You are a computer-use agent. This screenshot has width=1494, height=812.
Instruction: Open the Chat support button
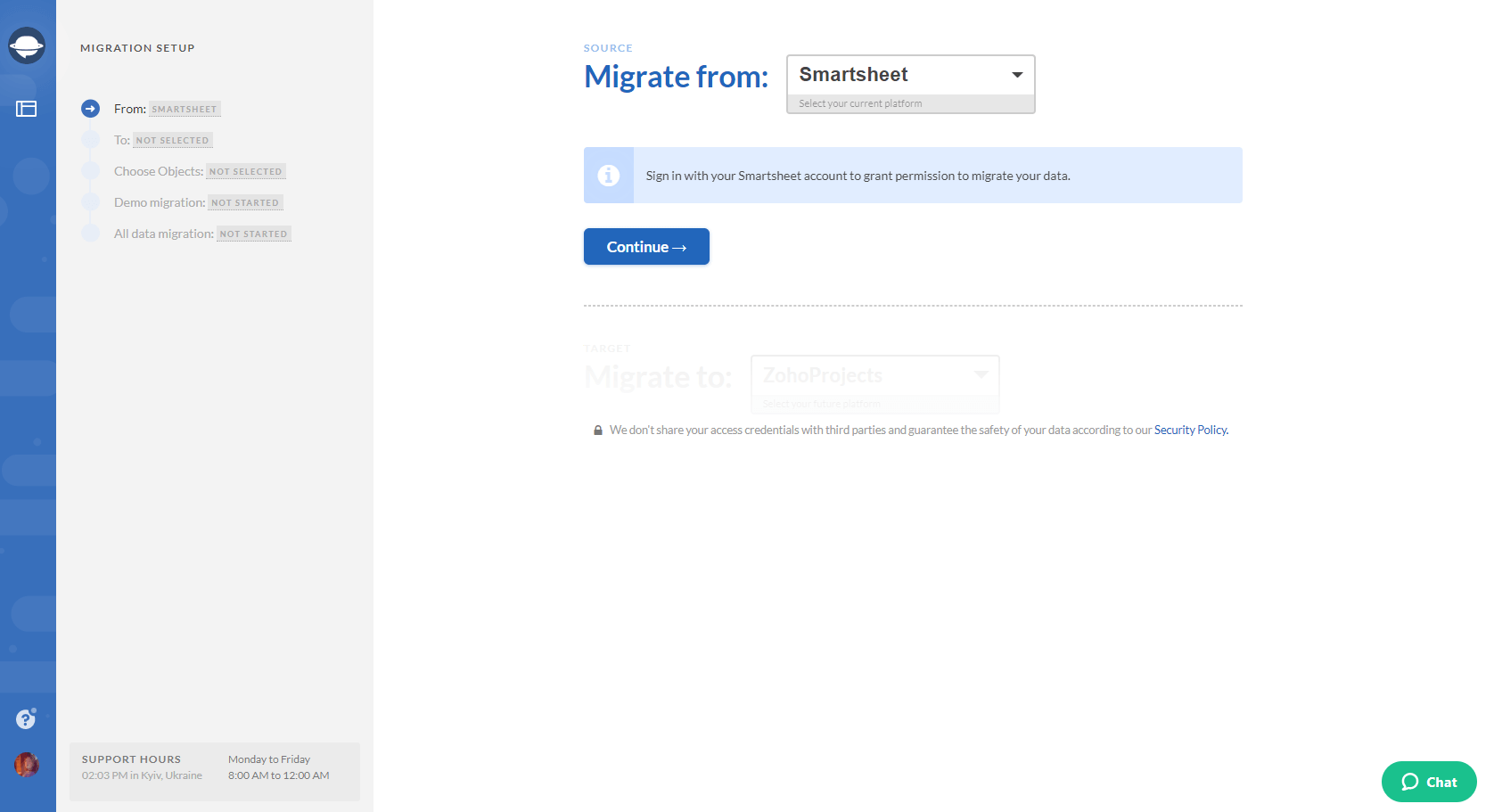pos(1428,782)
